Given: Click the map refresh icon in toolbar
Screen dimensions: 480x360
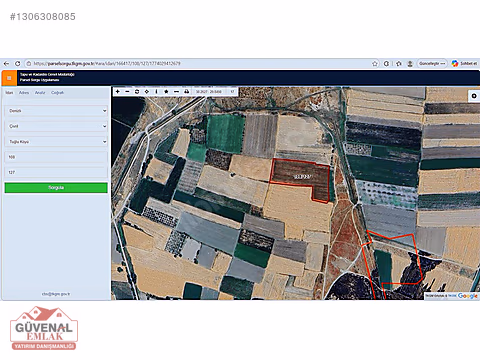Looking at the screenshot, I should [137, 91].
